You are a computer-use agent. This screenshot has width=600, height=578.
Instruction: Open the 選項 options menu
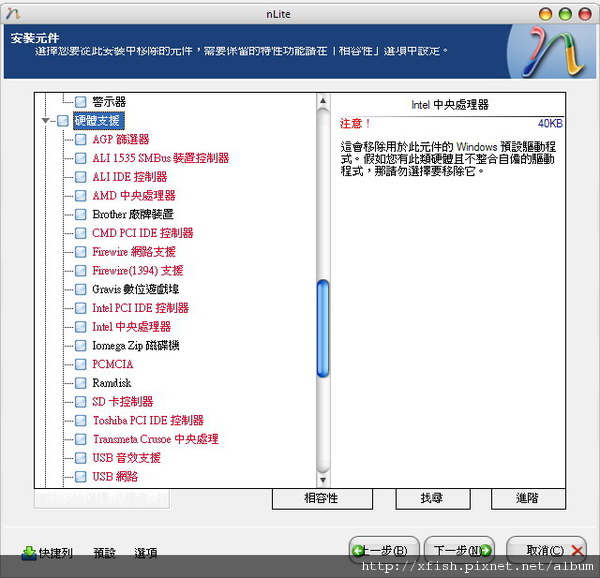[145, 553]
